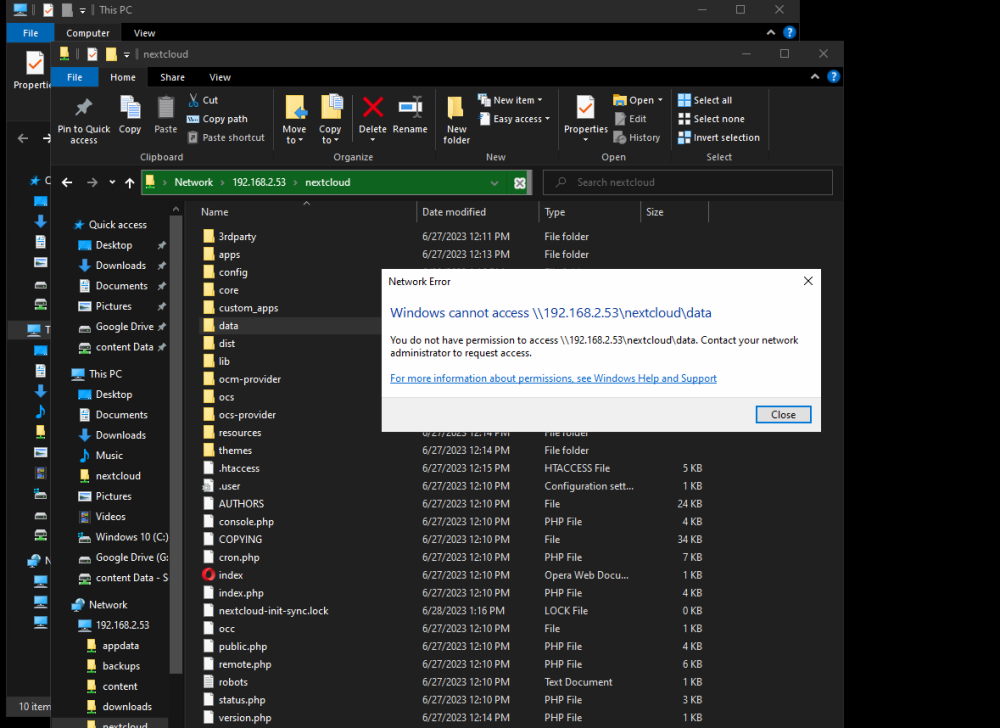
Task: Click Network in the address breadcrumb
Action: (x=193, y=182)
